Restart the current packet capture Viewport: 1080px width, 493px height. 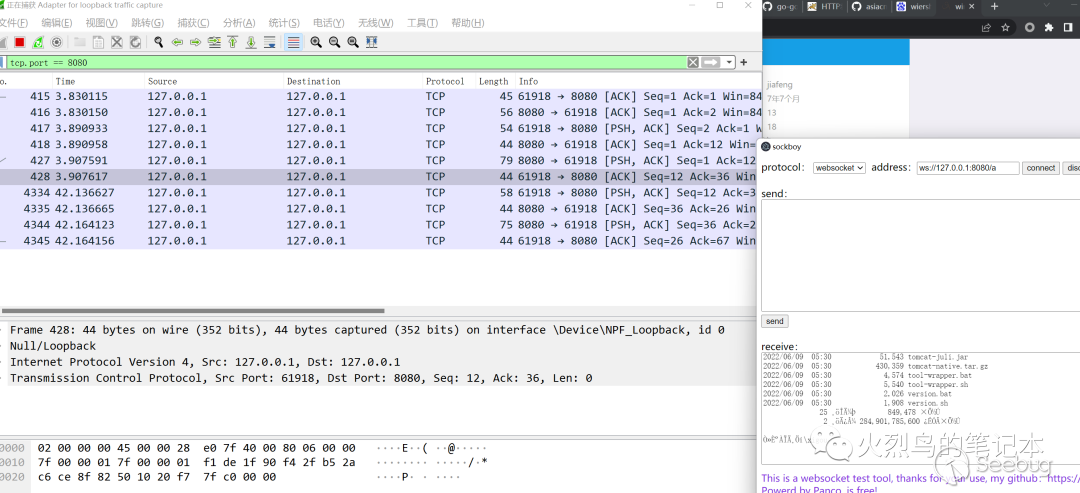(38, 42)
